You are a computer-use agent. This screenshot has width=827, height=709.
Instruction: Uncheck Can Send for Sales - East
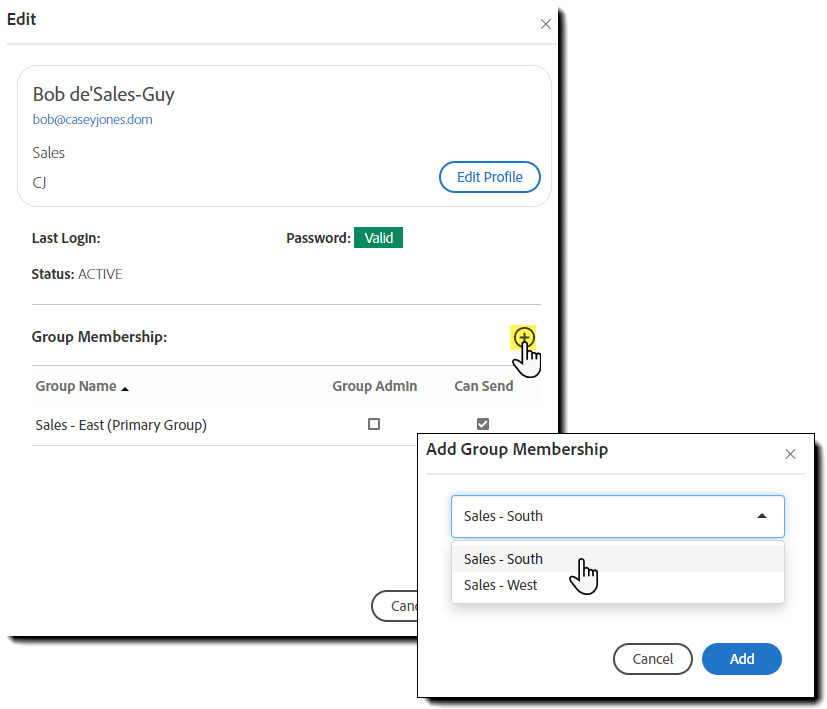(x=483, y=424)
